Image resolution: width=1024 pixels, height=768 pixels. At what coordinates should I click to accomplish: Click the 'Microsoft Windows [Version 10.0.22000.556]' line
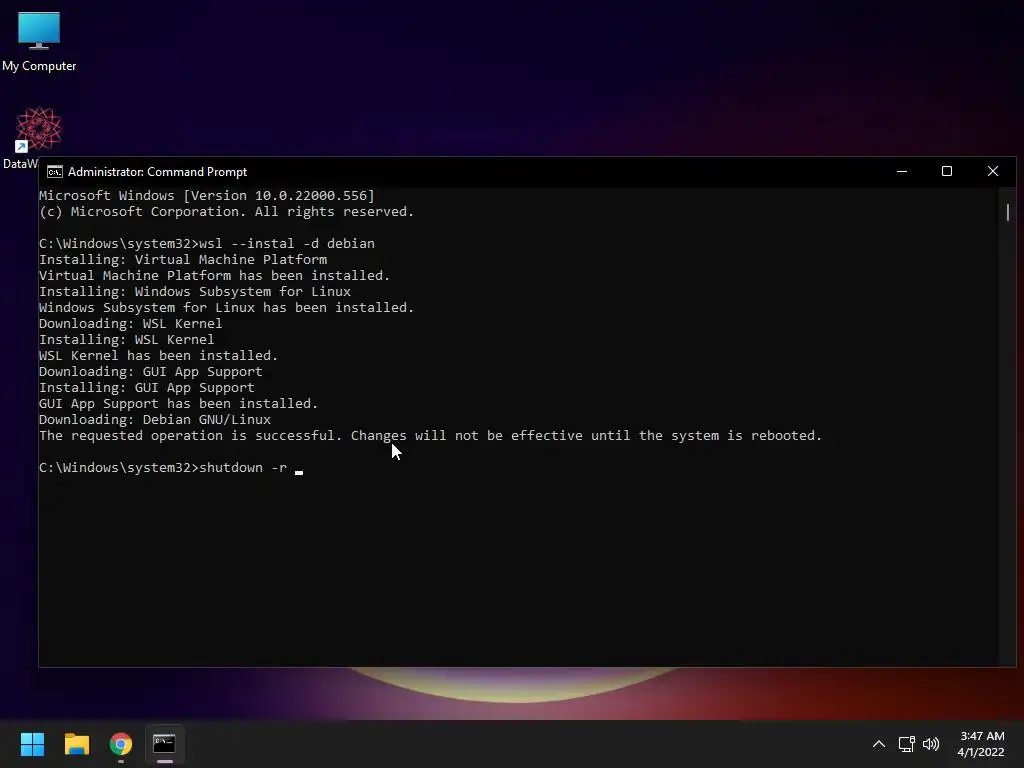[207, 195]
